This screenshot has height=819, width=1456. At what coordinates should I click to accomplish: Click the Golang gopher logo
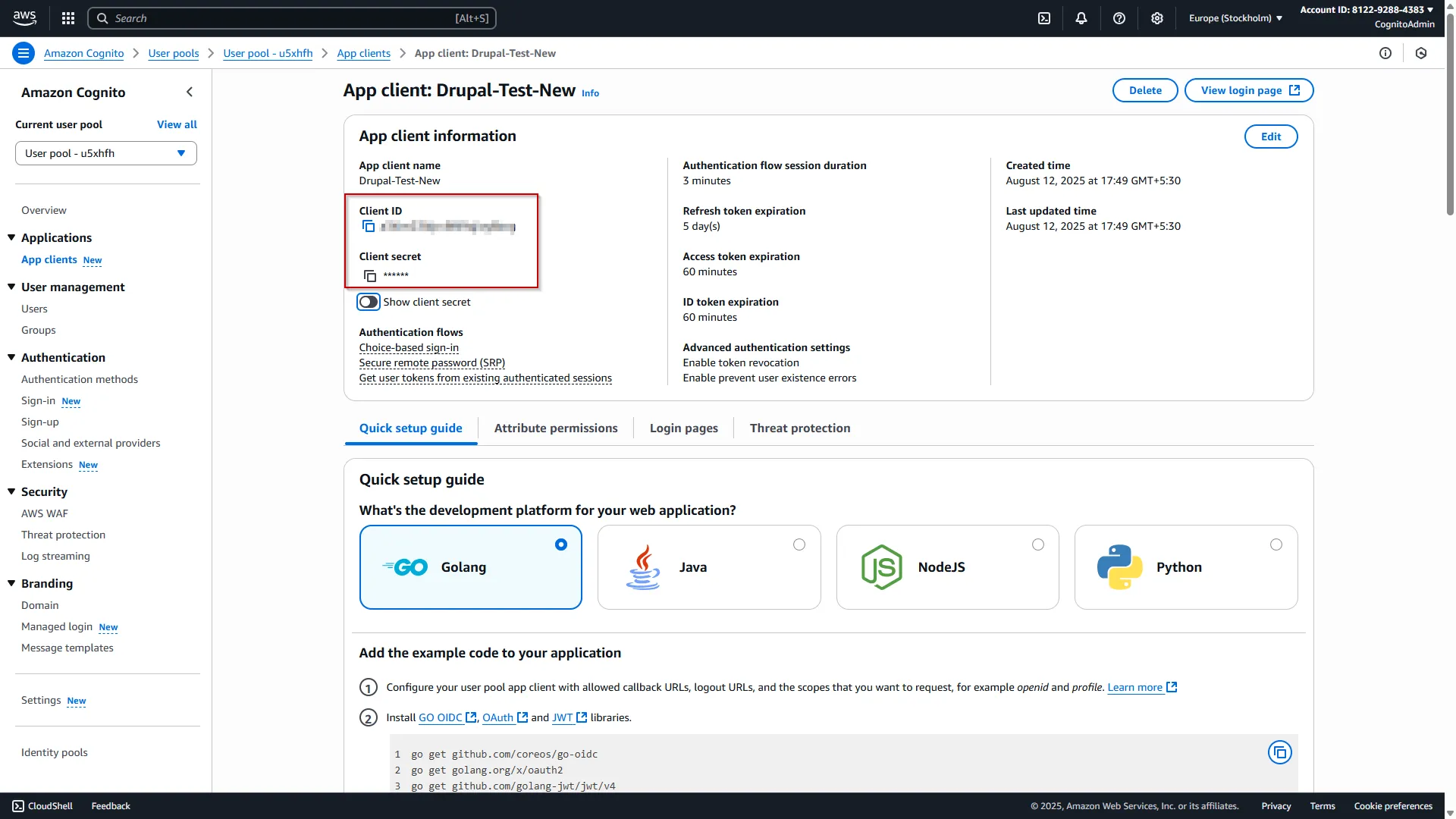pos(405,567)
